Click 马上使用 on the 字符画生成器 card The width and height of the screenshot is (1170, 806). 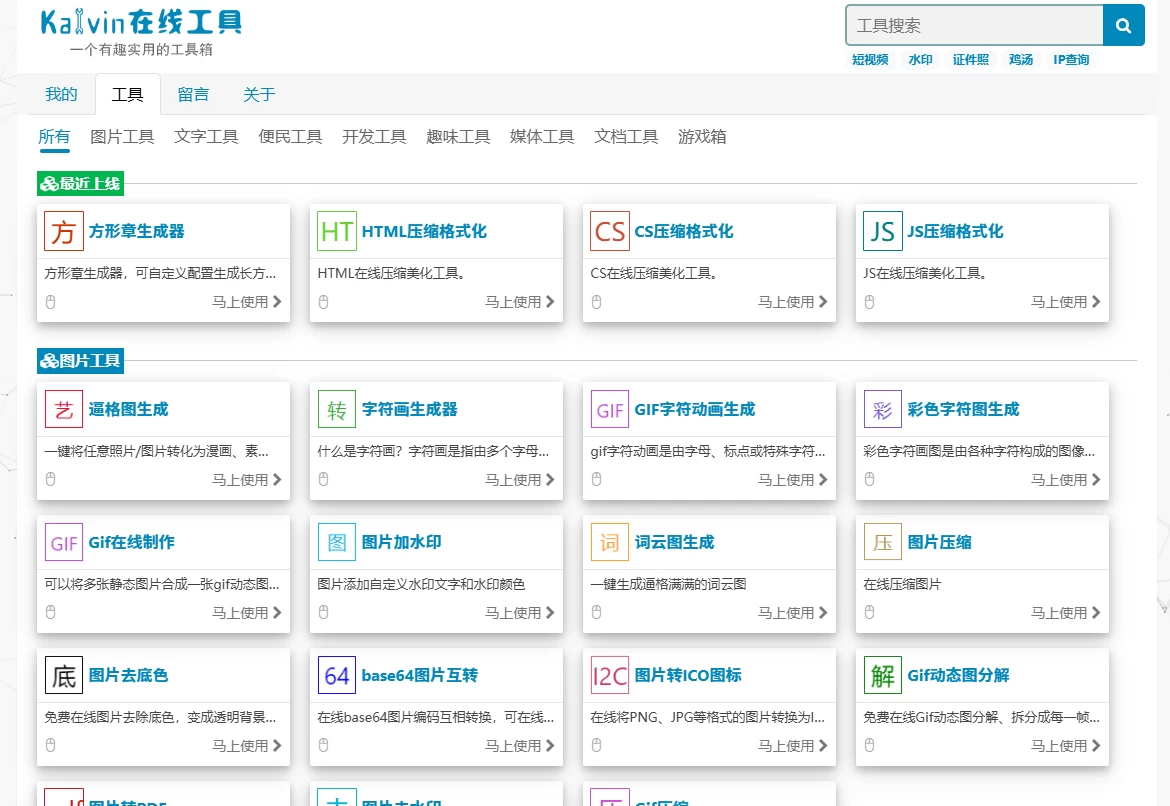tap(519, 480)
